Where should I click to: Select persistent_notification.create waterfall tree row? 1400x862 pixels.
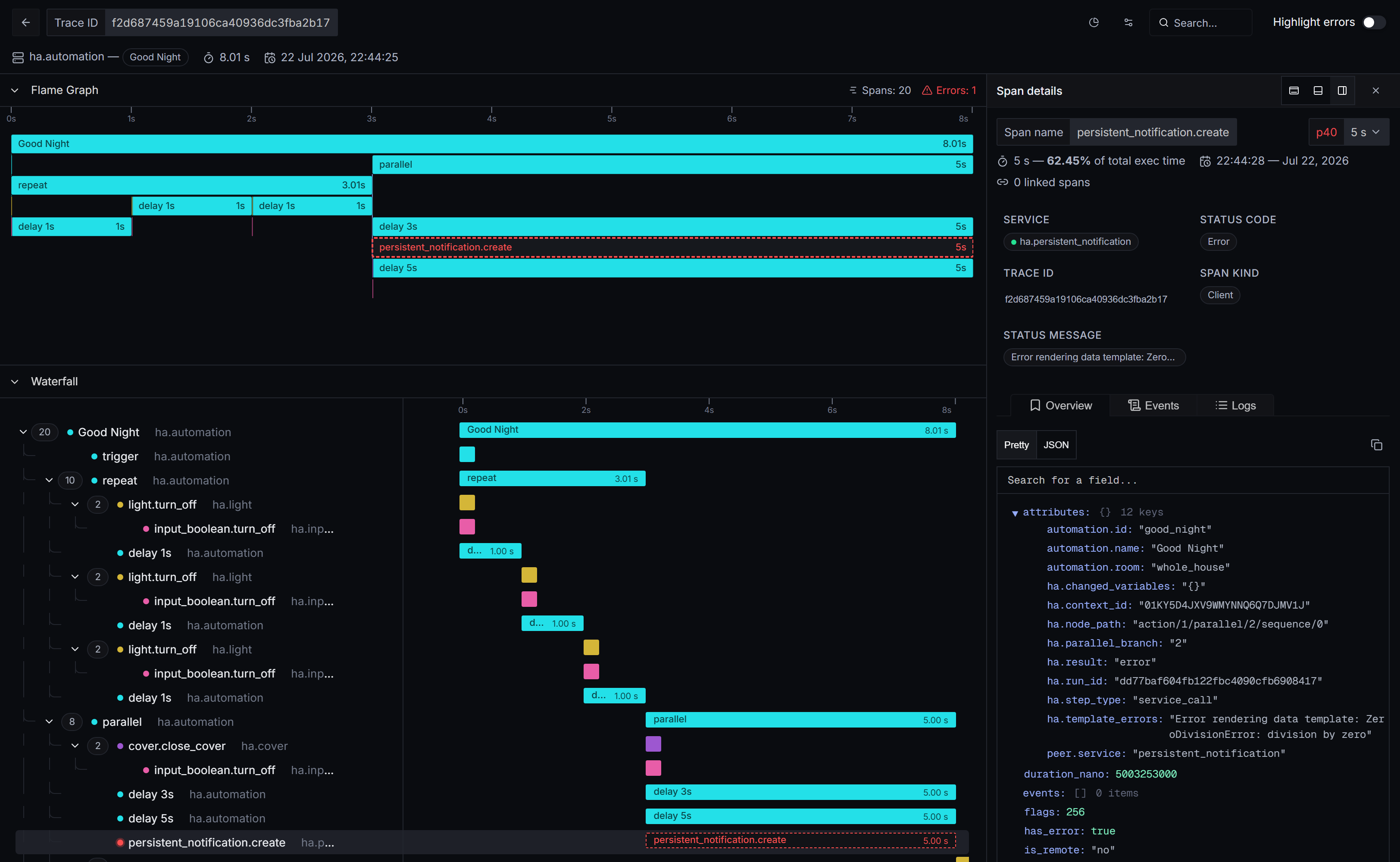click(x=206, y=842)
